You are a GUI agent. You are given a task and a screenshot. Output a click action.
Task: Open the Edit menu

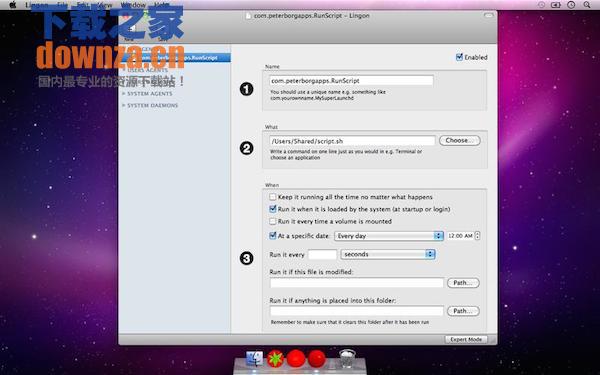(82, 5)
